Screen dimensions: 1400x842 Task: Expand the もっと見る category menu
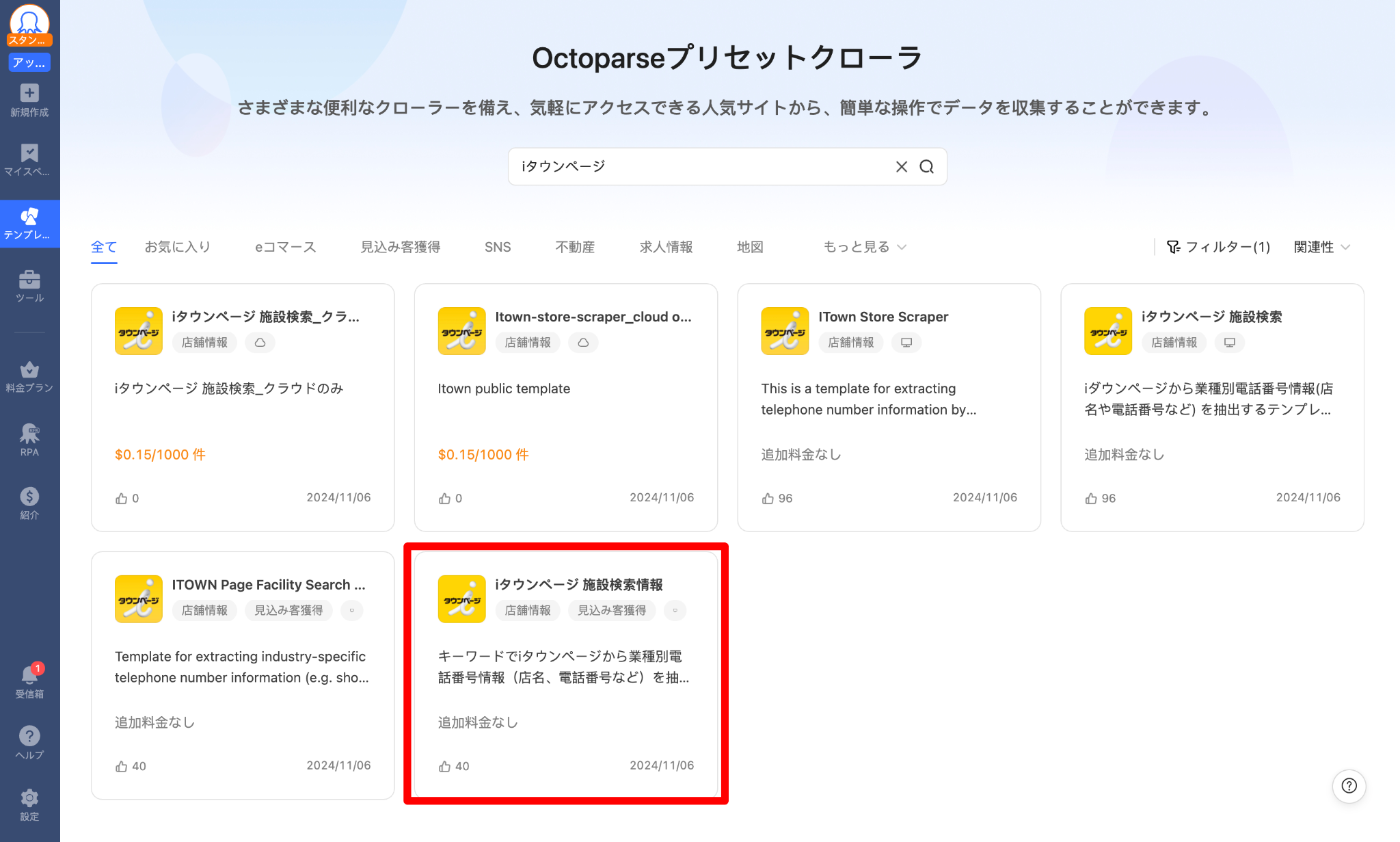[864, 247]
